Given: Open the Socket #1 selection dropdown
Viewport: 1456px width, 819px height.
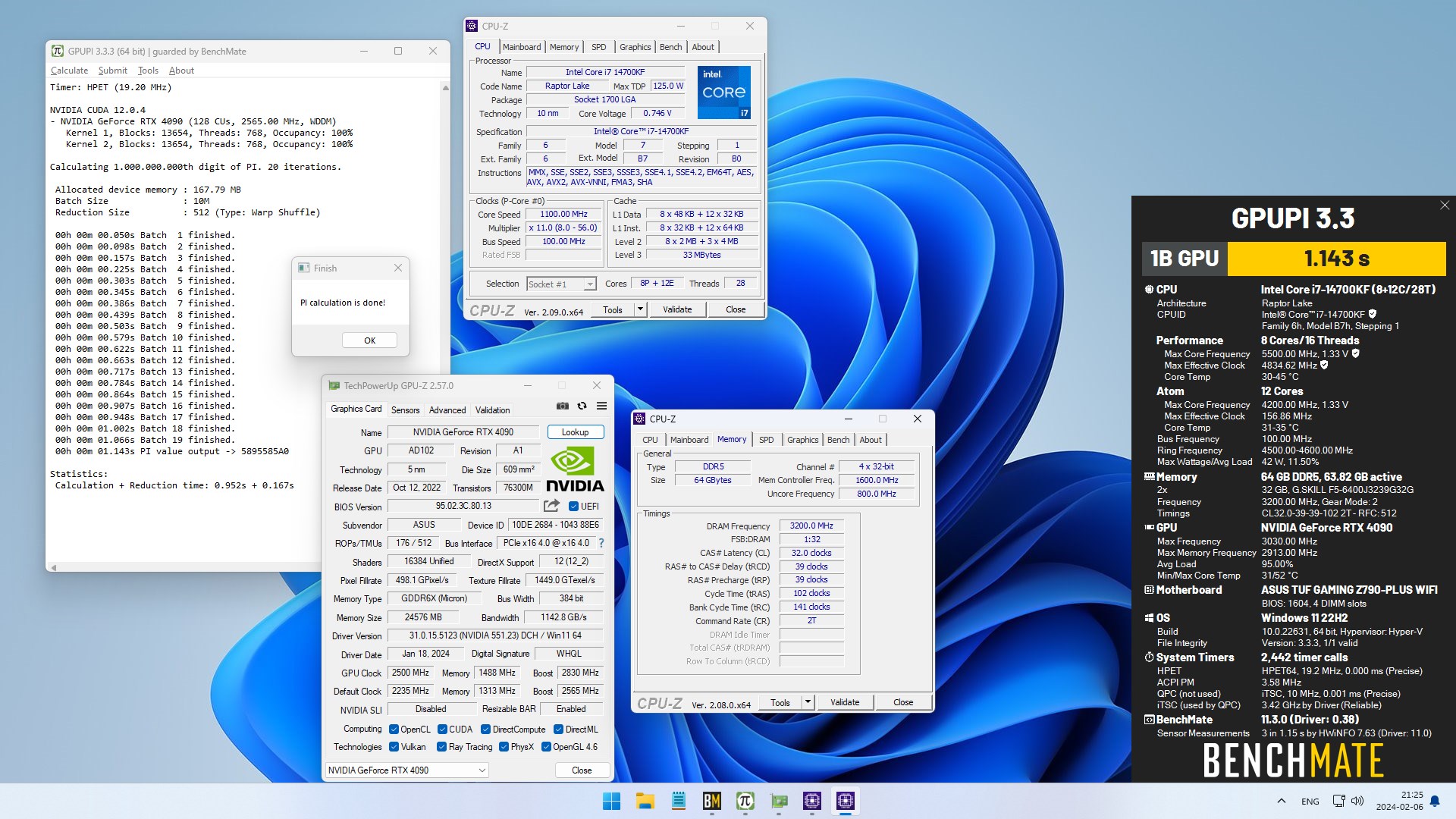Looking at the screenshot, I should point(561,284).
